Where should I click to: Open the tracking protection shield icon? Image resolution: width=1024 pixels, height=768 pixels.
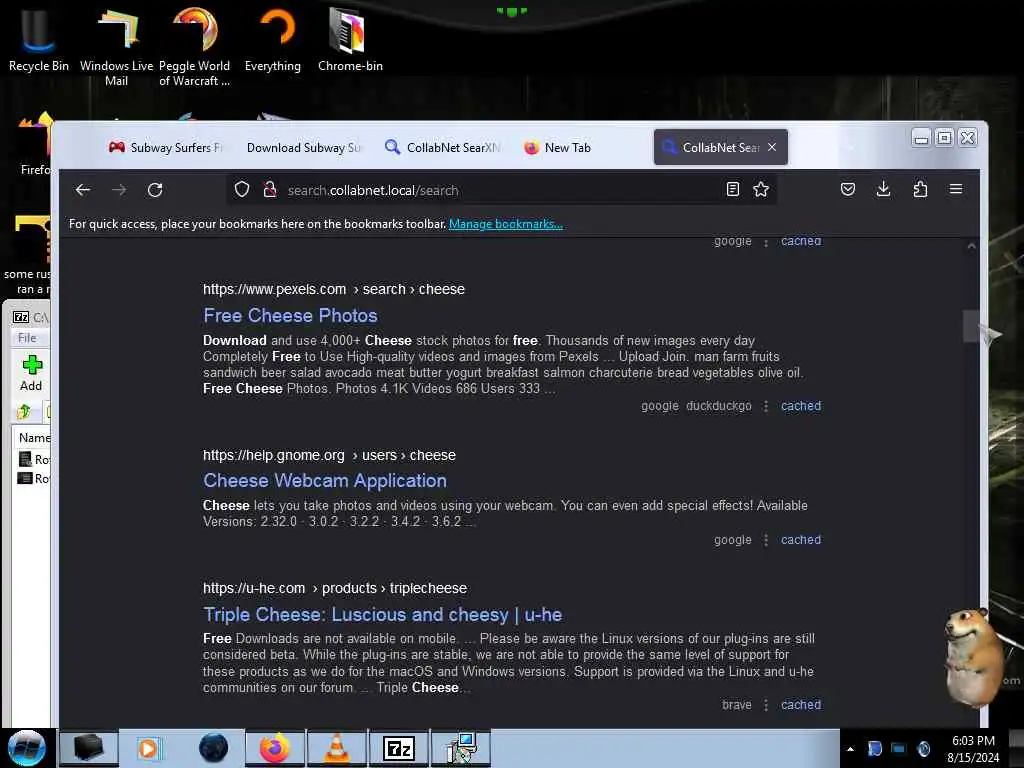[242, 190]
